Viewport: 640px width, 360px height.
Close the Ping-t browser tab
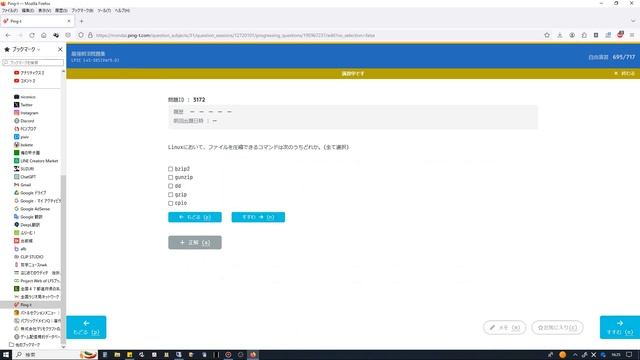click(x=69, y=21)
